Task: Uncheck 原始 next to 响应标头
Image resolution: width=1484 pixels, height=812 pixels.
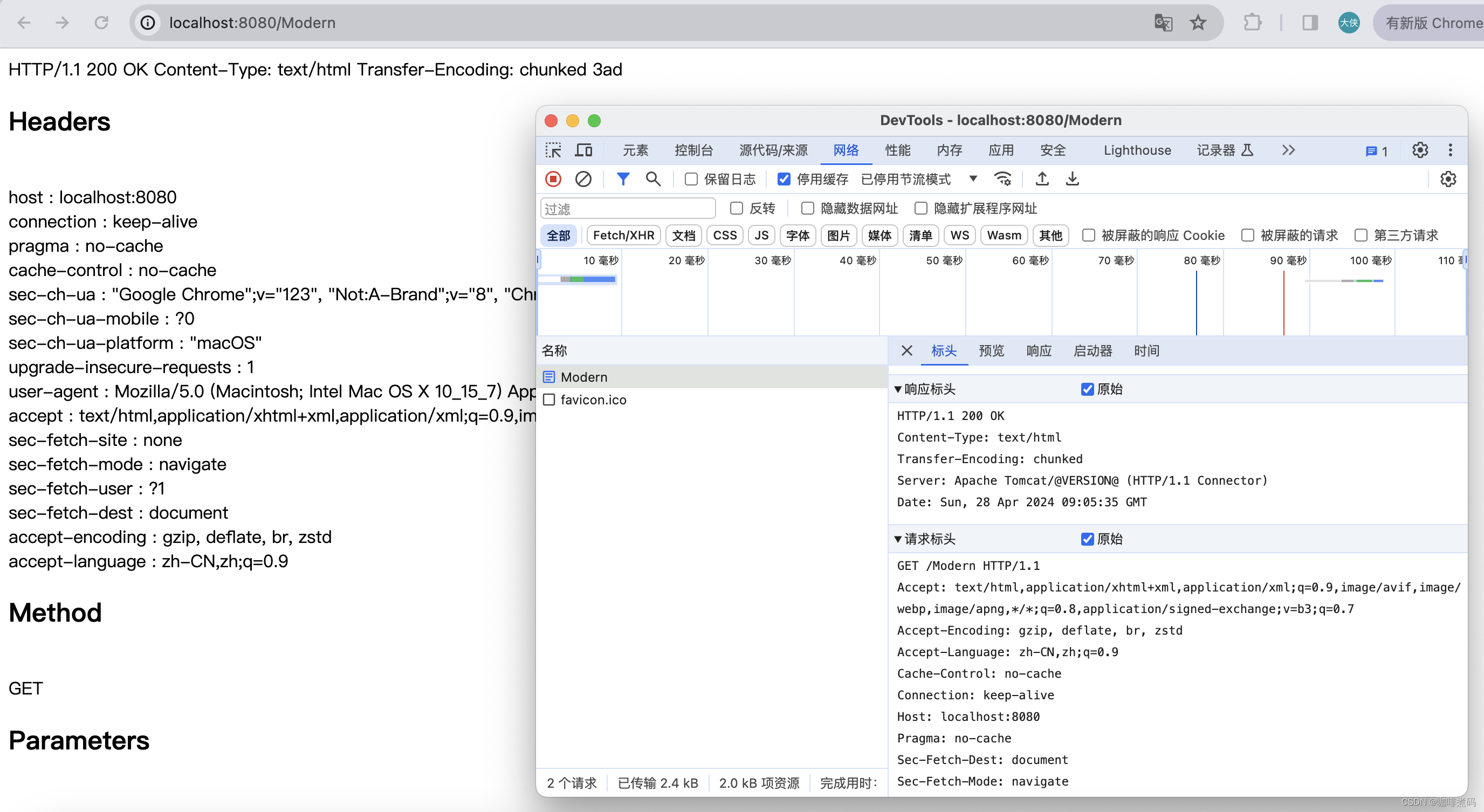Action: pyautogui.click(x=1087, y=389)
